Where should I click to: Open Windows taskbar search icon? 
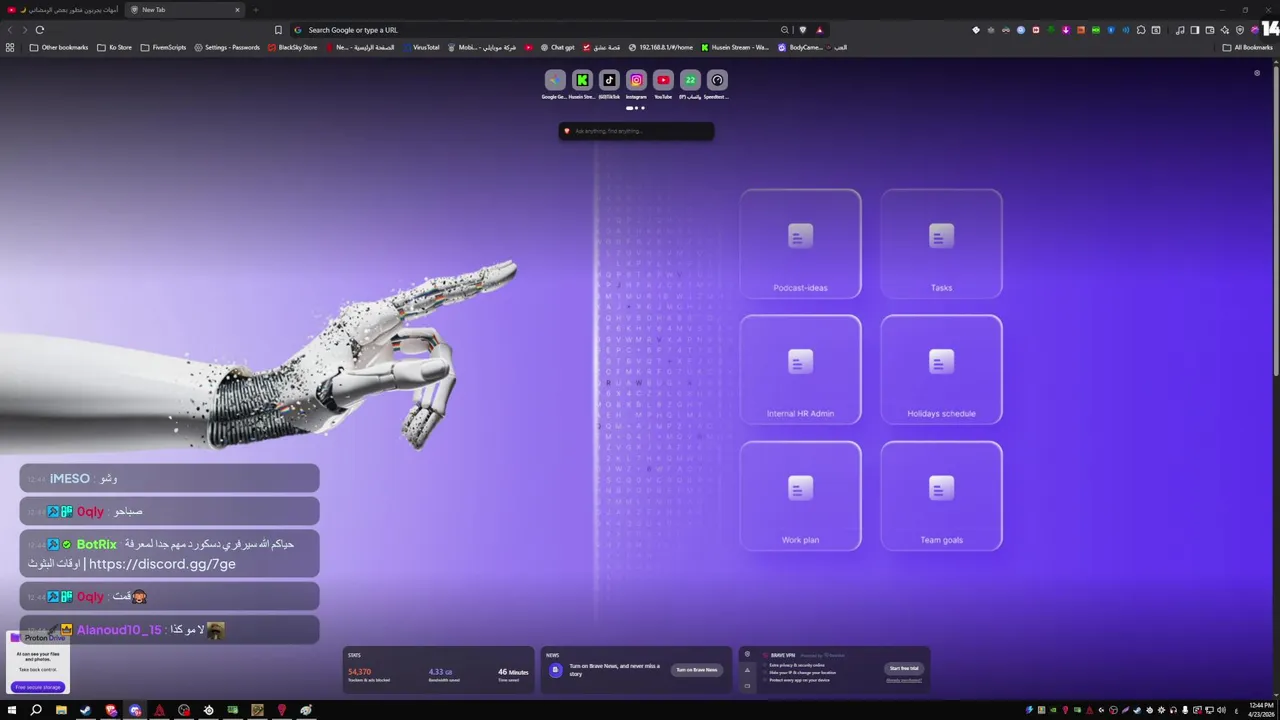tap(36, 711)
